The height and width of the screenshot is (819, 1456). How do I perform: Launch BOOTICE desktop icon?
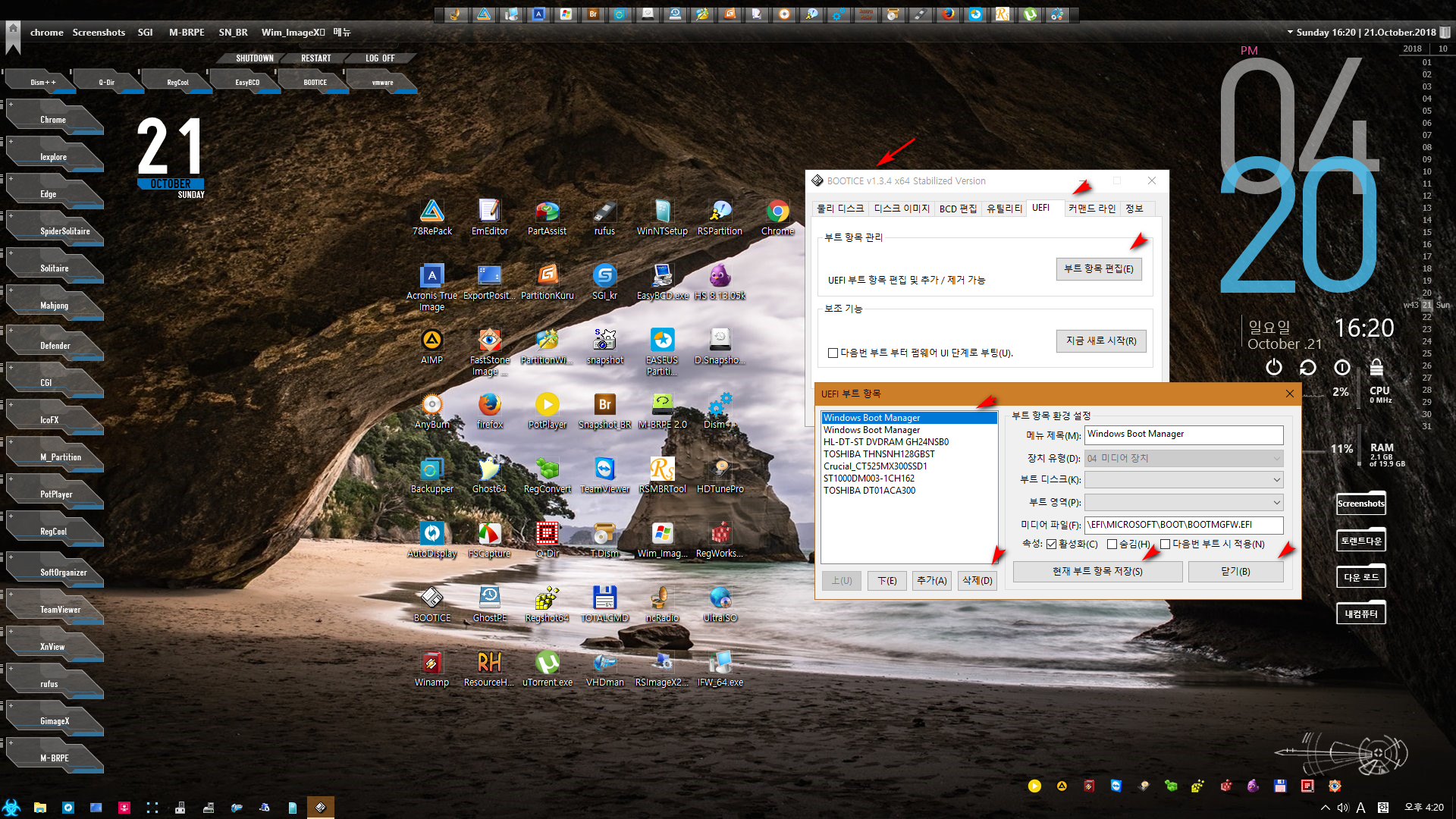point(431,604)
